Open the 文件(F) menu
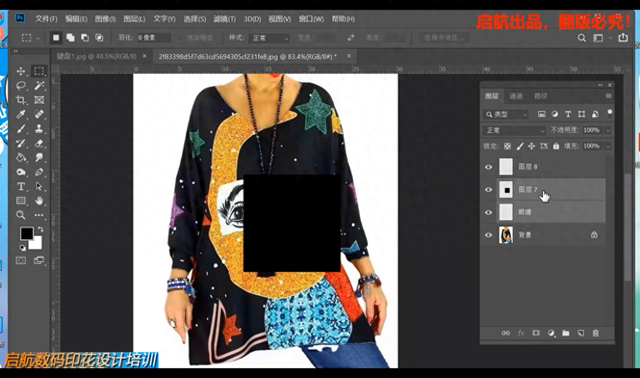Screen dimensions: 640x378 (46, 19)
